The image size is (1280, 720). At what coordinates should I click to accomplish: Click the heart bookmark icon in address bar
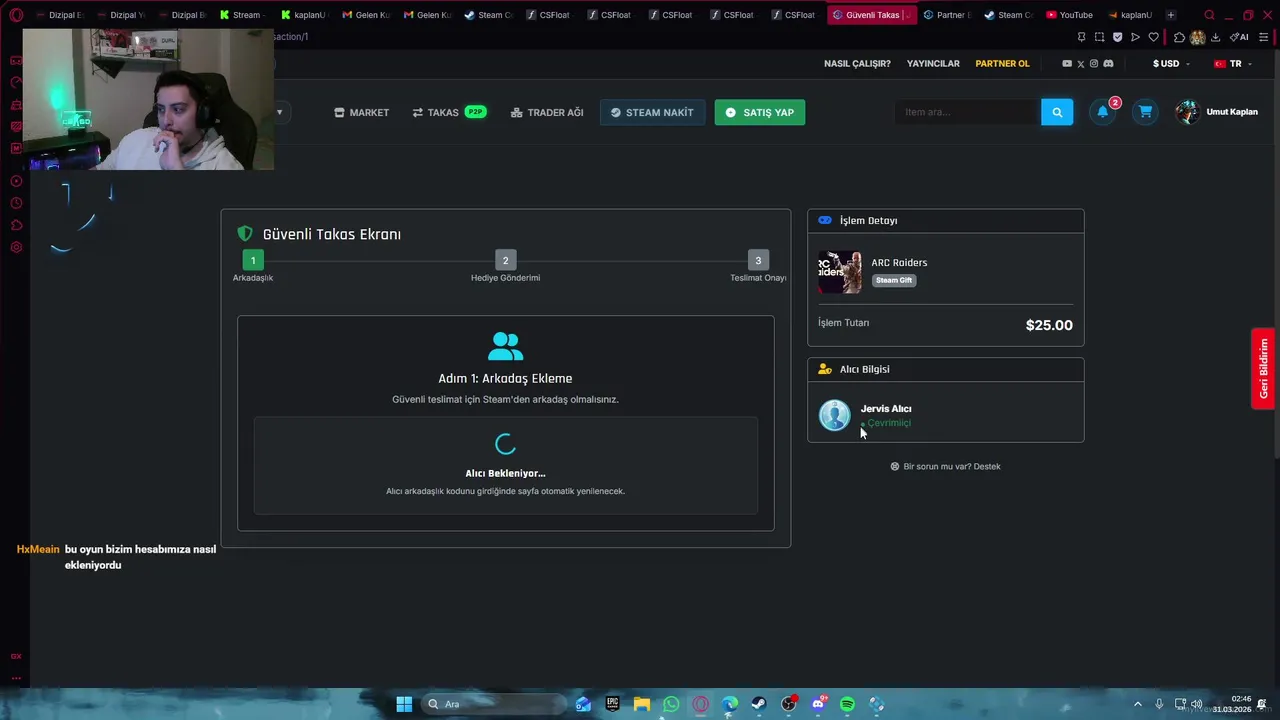1153,37
